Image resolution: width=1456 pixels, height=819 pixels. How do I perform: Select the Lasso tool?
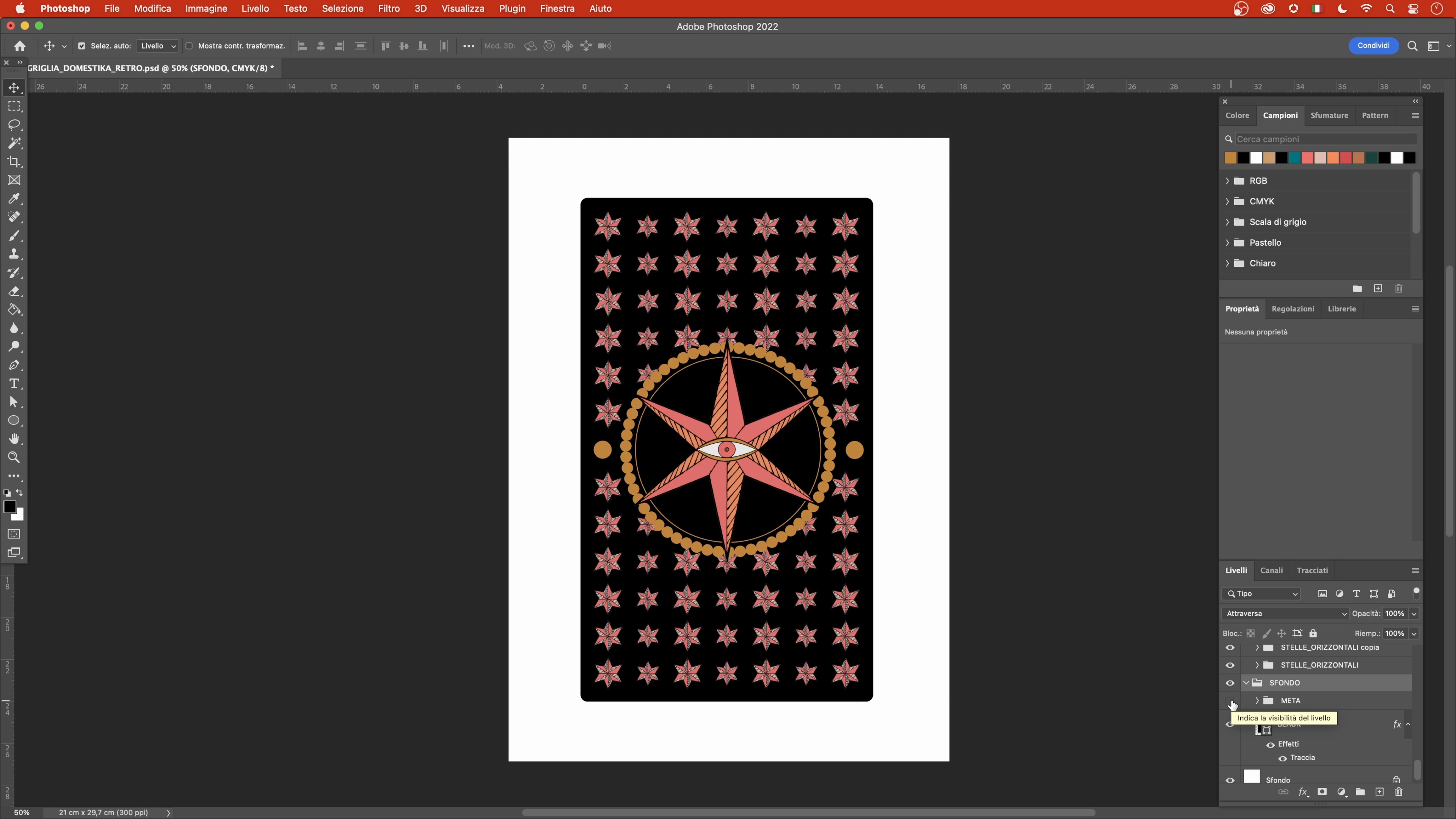(14, 125)
